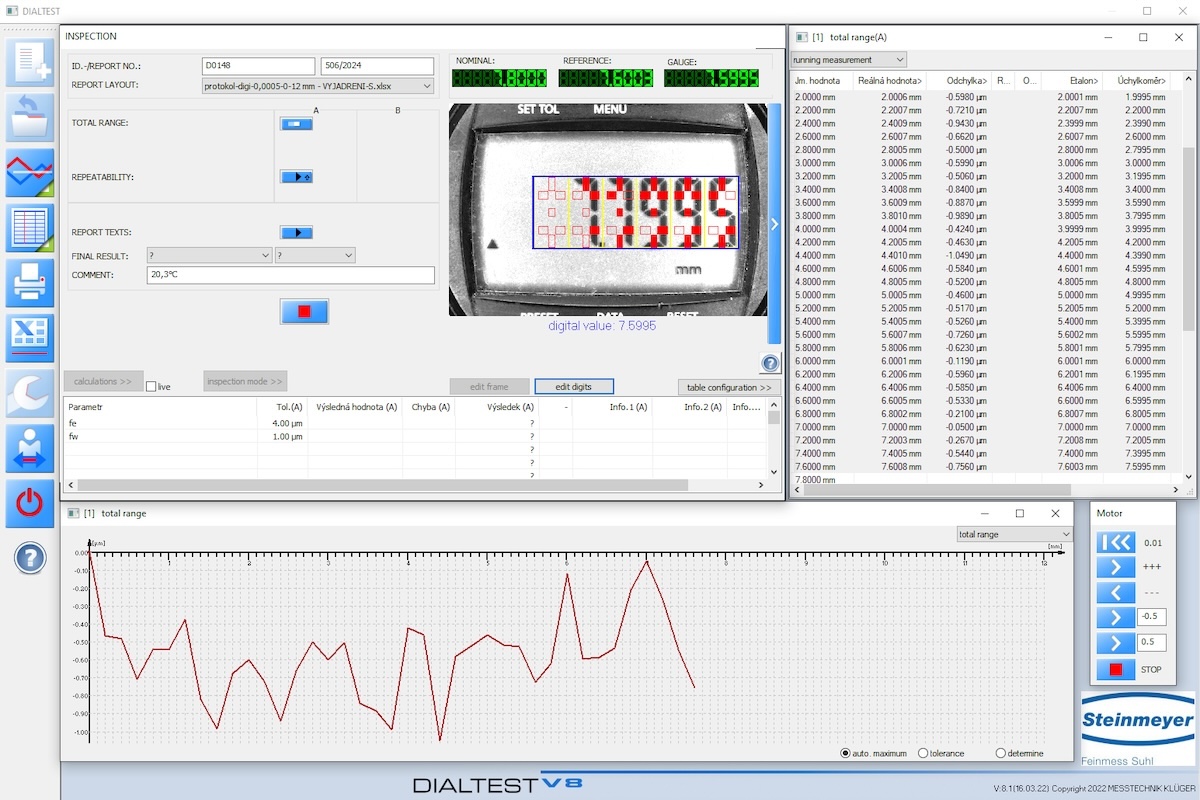Click the Jm. hodnota column header
1200x800 pixels.
[x=821, y=80]
